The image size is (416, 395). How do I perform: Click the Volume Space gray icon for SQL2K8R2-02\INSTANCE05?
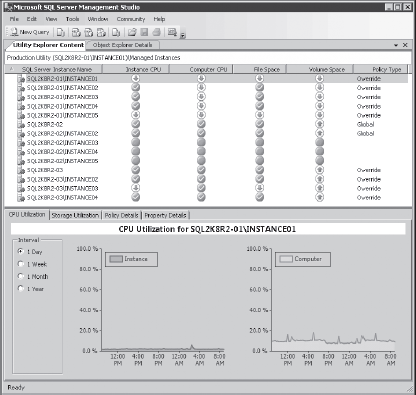coord(319,161)
